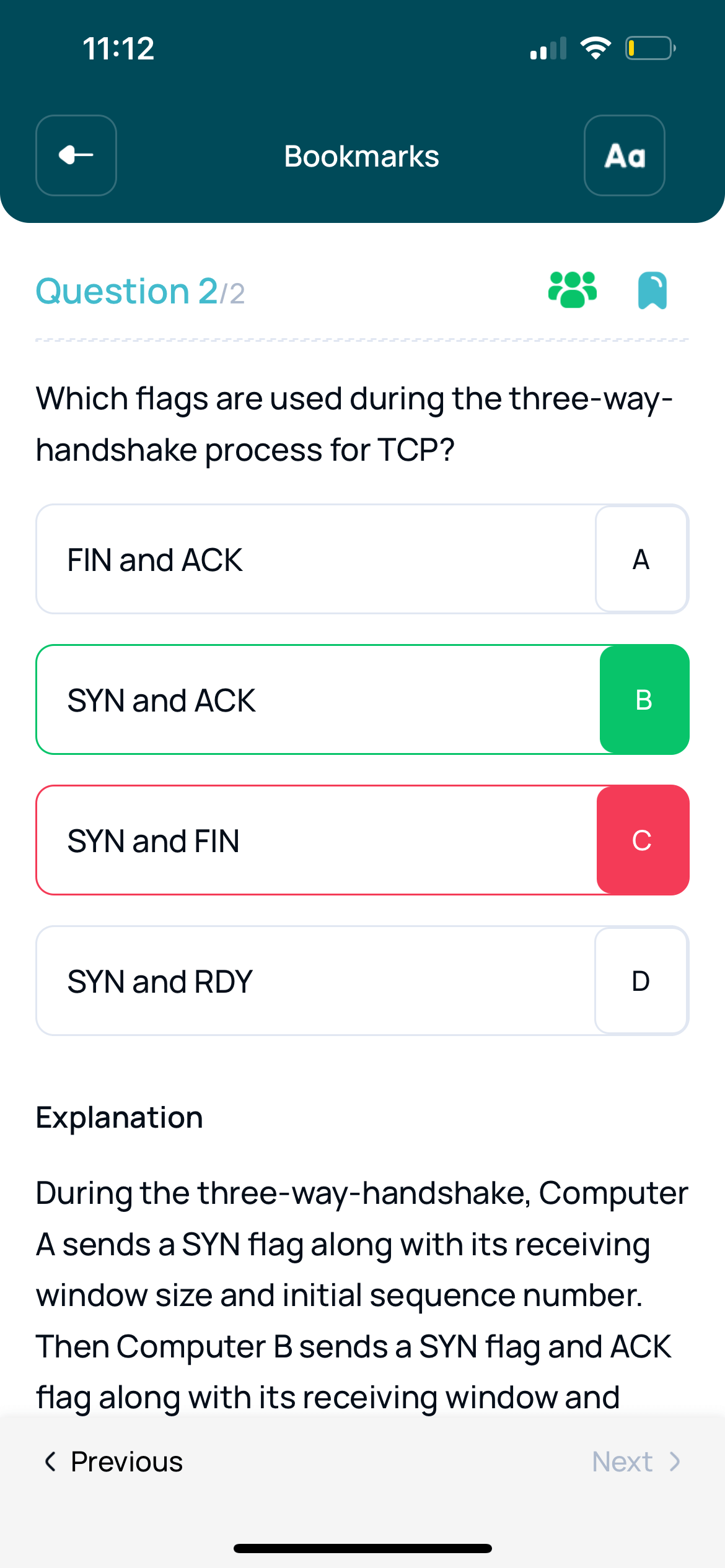The width and height of the screenshot is (725, 1568).
Task: Toggle the bookmark icon for this question
Action: pos(652,290)
